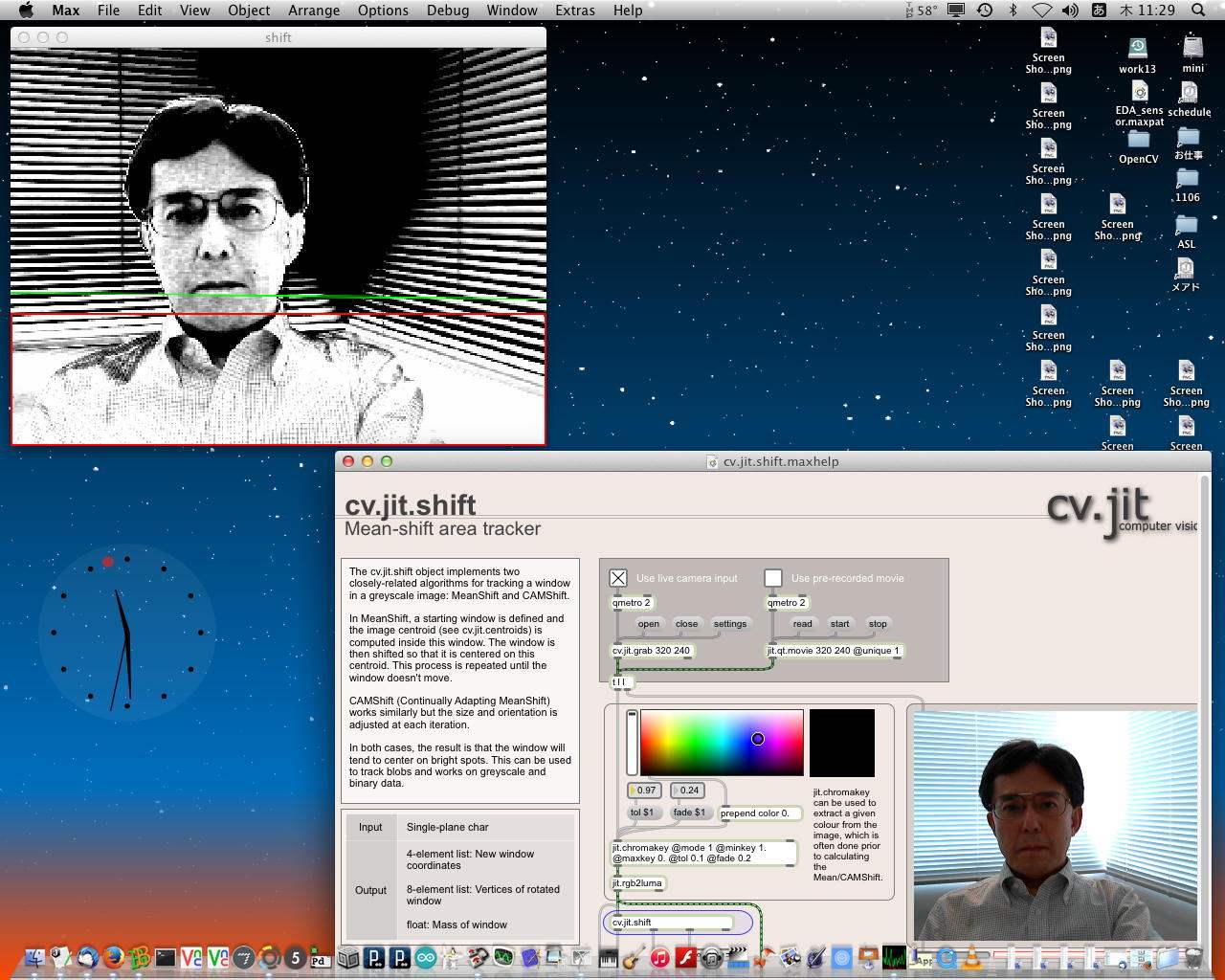
Task: Open the Wi-Fi status icon
Action: [x=1041, y=11]
